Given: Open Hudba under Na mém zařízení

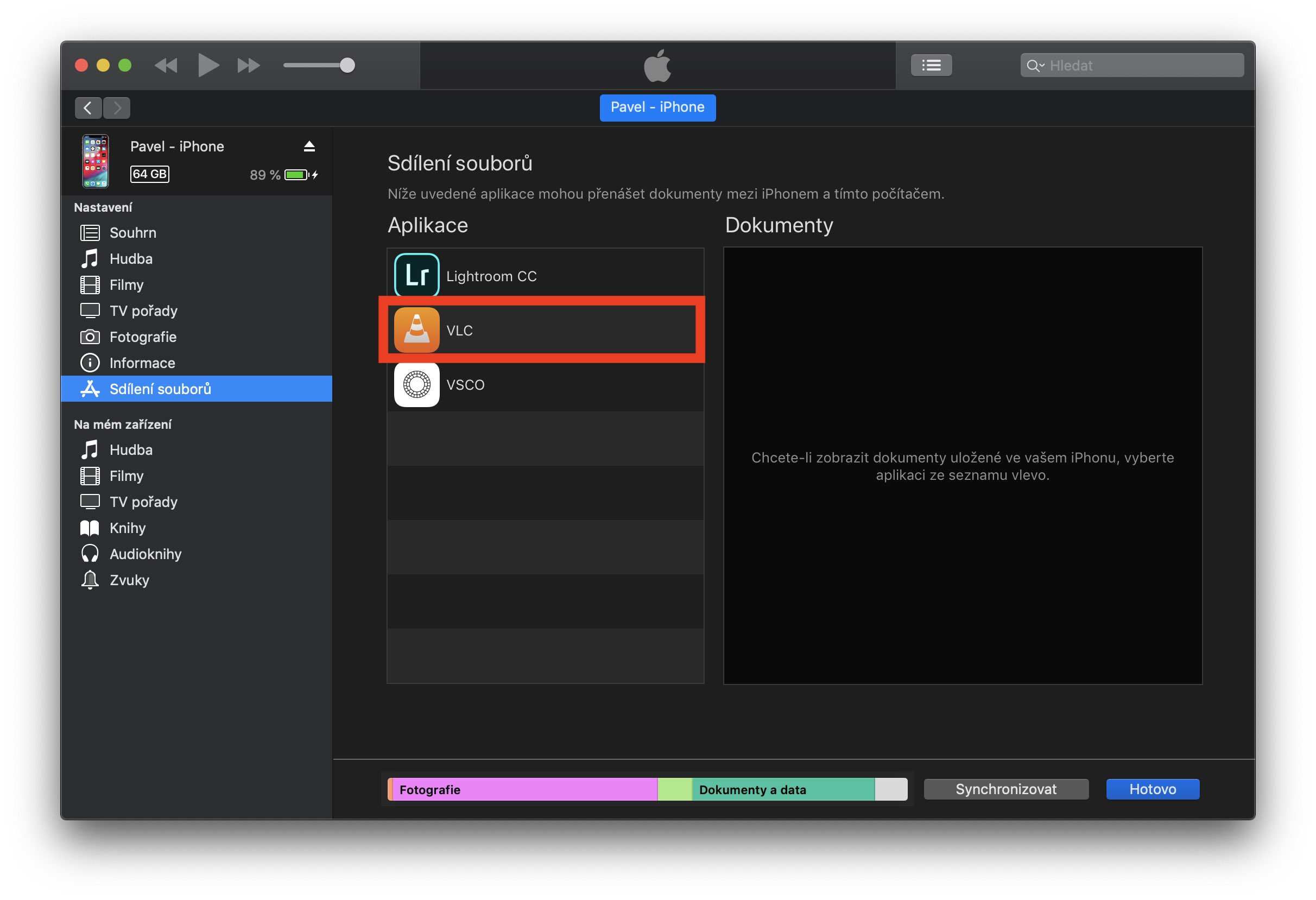Looking at the screenshot, I should (196, 450).
